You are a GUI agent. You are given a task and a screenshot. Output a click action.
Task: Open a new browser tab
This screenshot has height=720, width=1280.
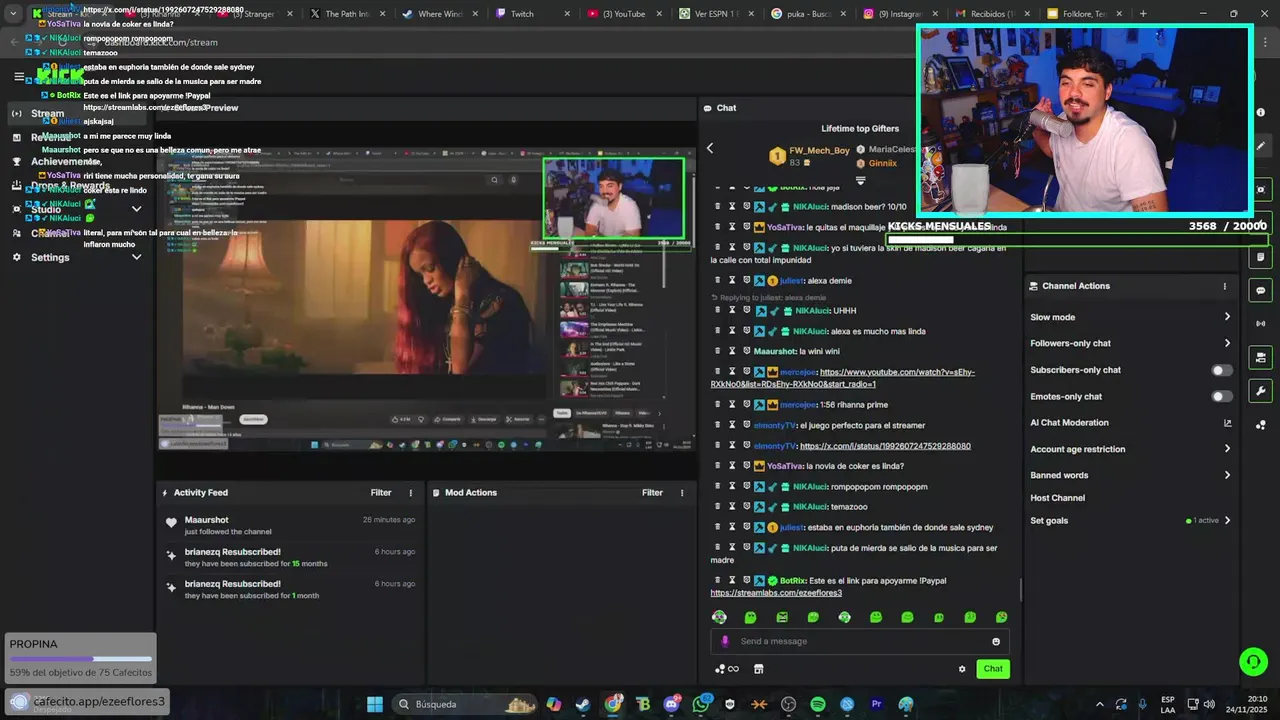(x=1143, y=14)
